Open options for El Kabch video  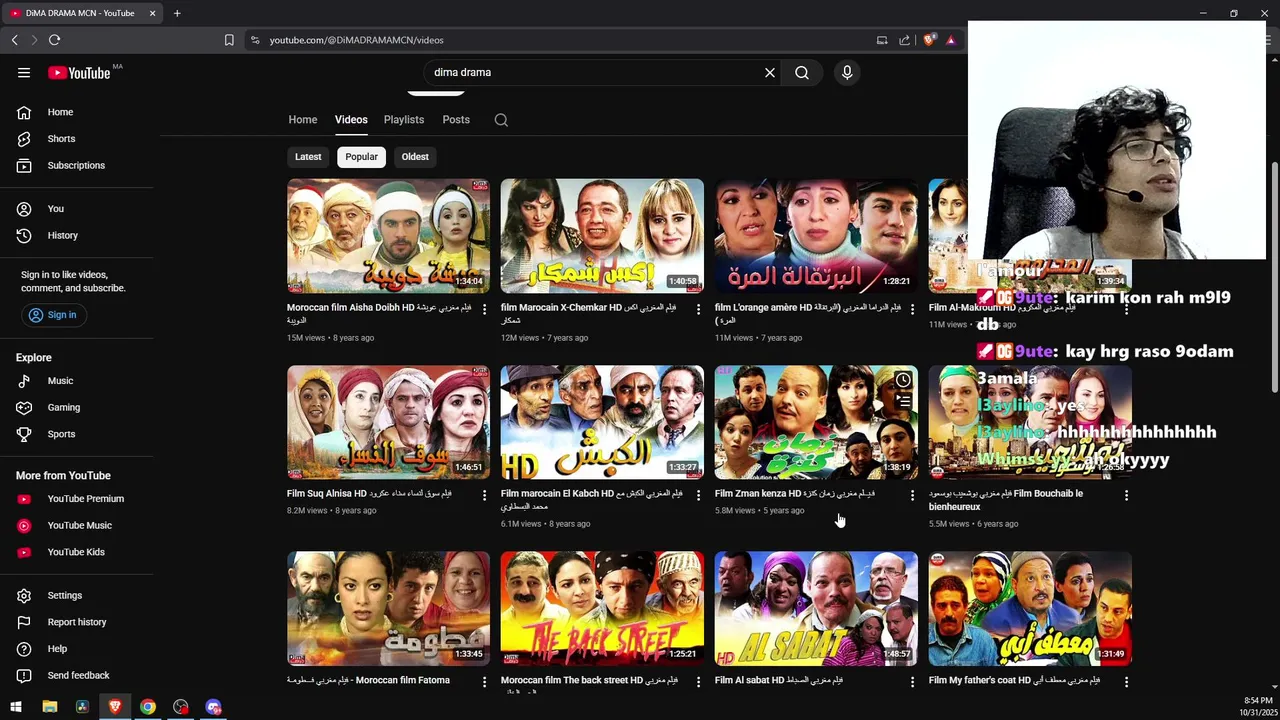click(x=698, y=496)
